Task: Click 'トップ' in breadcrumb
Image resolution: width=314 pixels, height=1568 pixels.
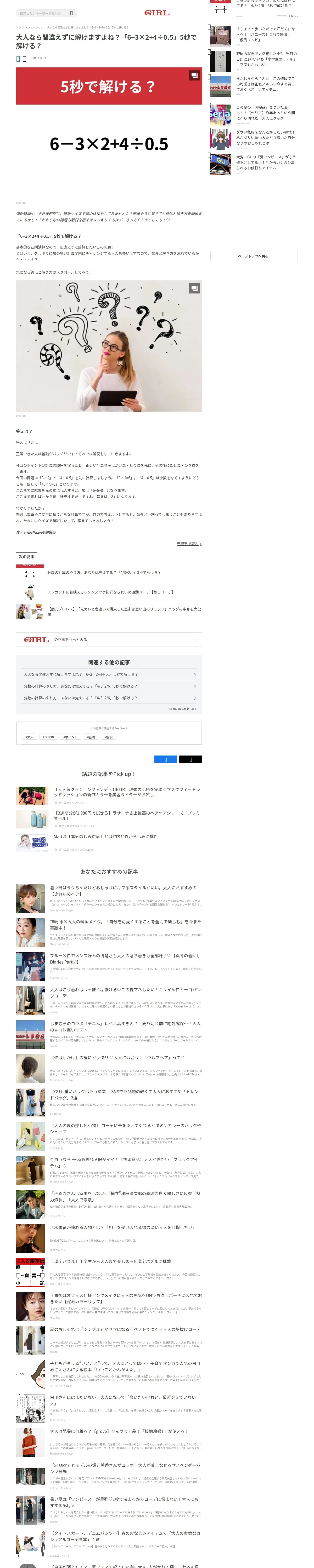Action: tap(20, 27)
